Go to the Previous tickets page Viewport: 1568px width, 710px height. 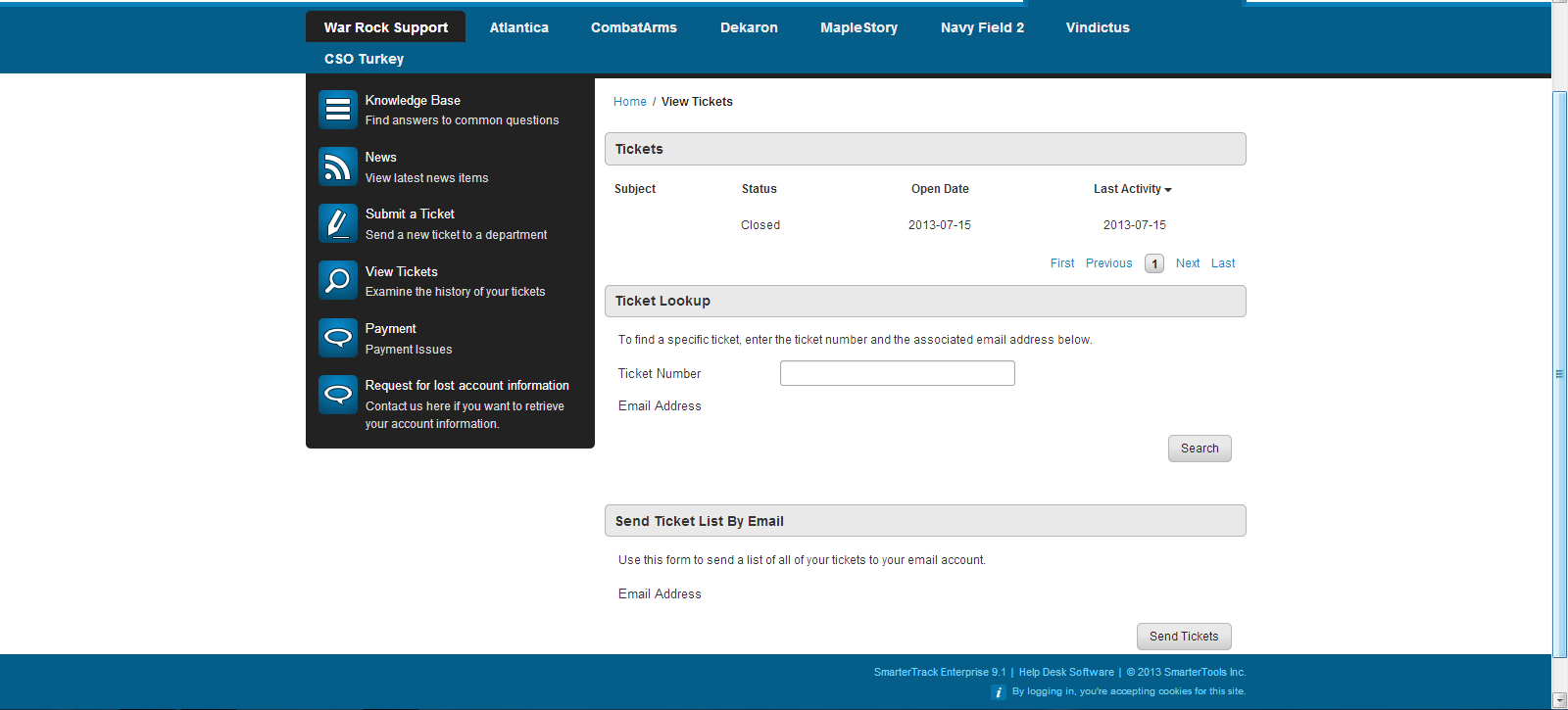pyautogui.click(x=1109, y=263)
